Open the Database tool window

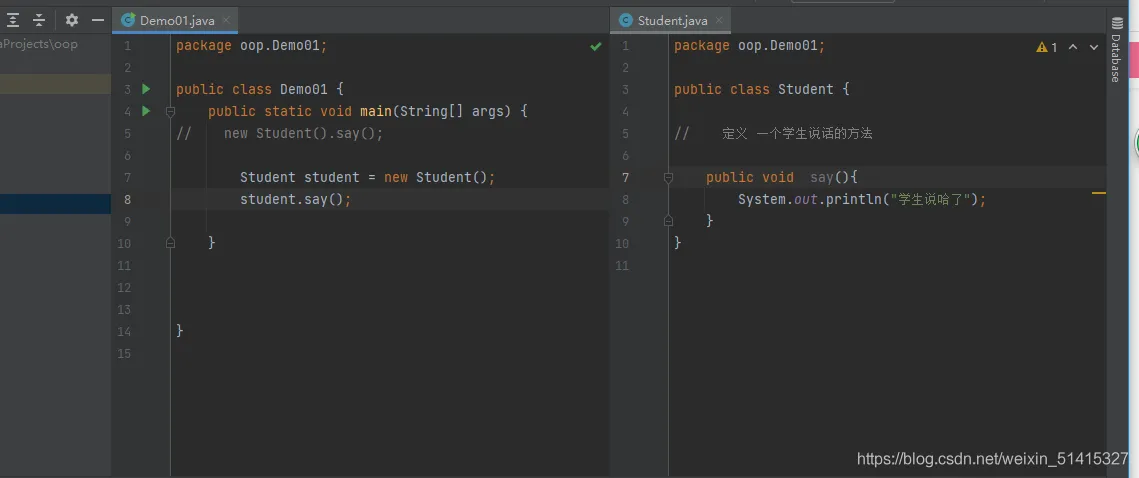pos(1116,49)
